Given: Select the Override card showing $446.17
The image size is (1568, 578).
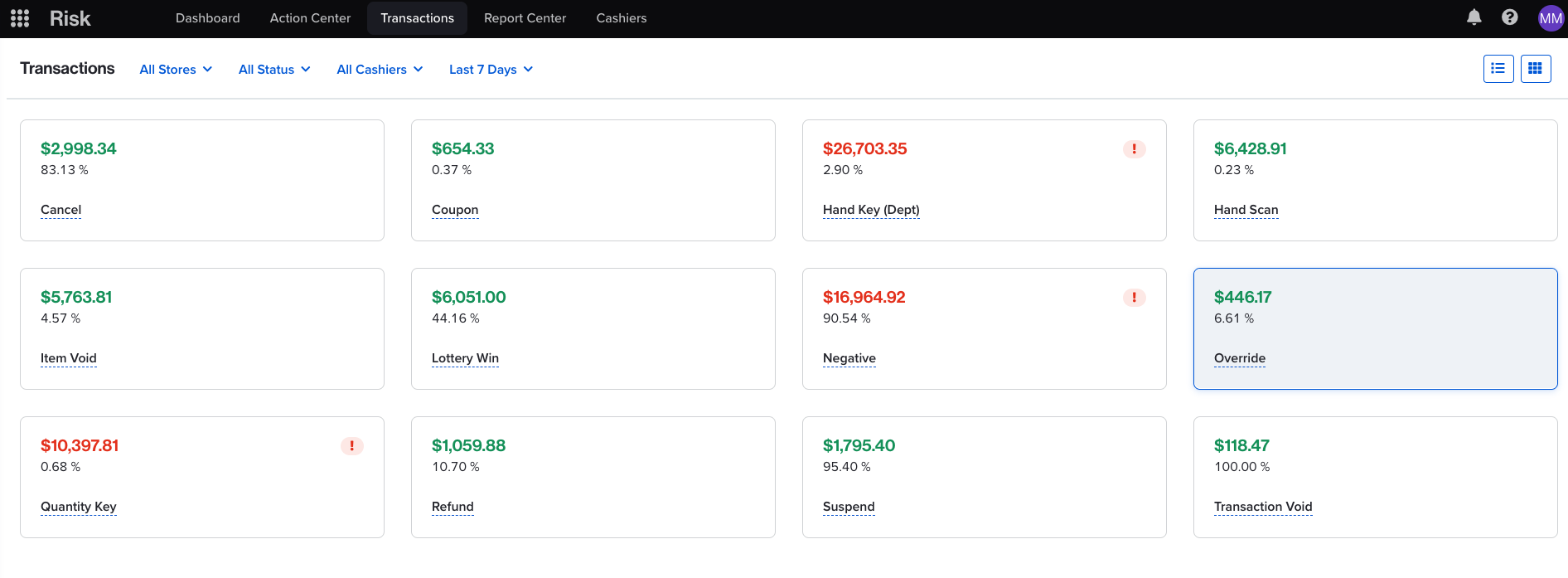Looking at the screenshot, I should pos(1374,328).
